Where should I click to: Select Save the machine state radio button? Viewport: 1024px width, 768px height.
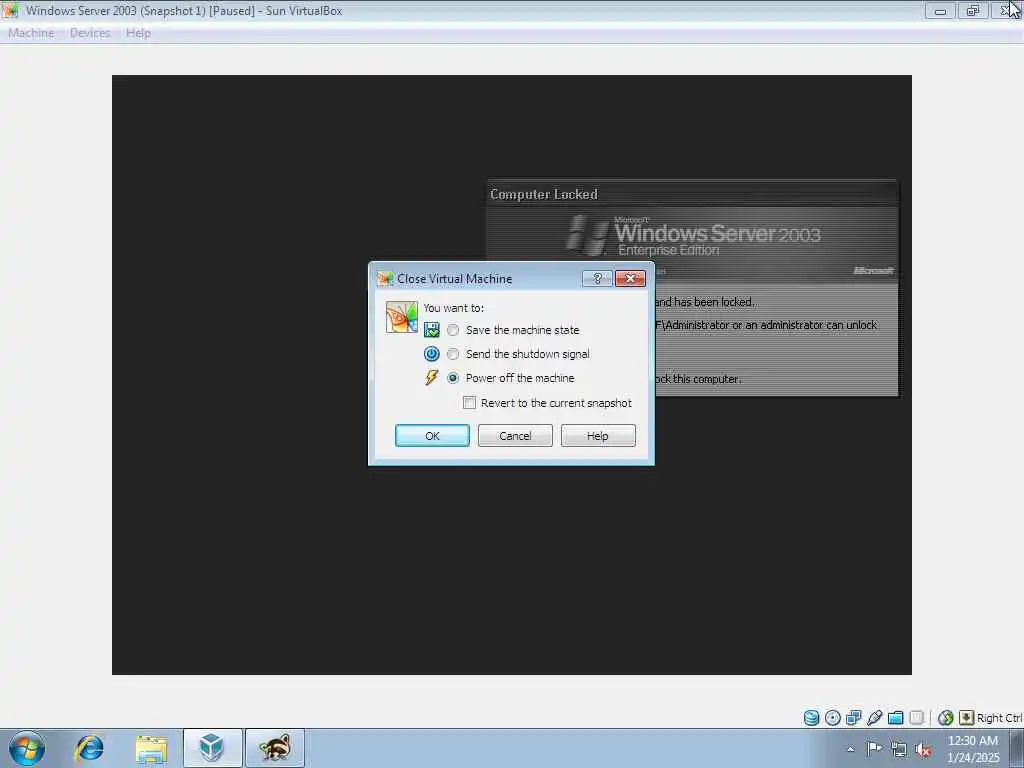click(x=453, y=330)
